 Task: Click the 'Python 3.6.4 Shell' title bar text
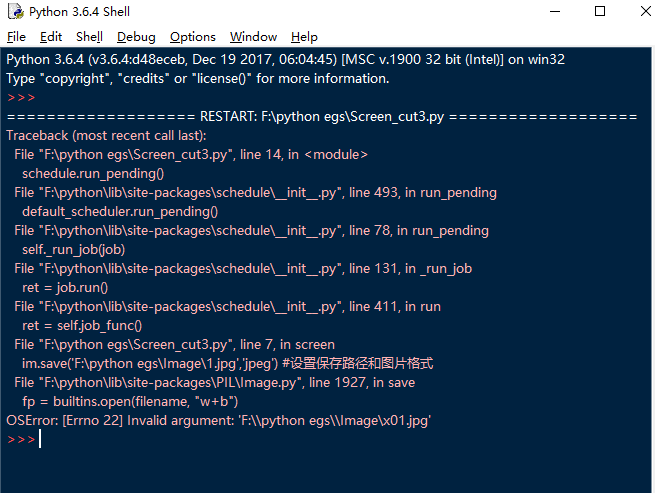(80, 12)
